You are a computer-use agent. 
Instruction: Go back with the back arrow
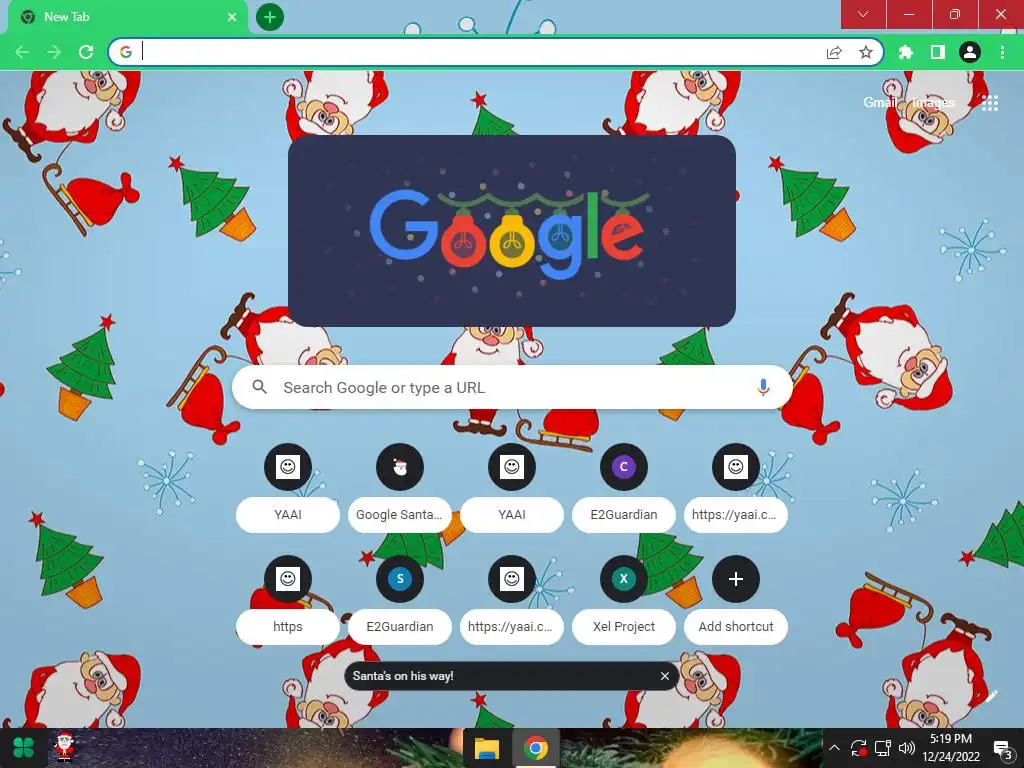click(x=22, y=52)
